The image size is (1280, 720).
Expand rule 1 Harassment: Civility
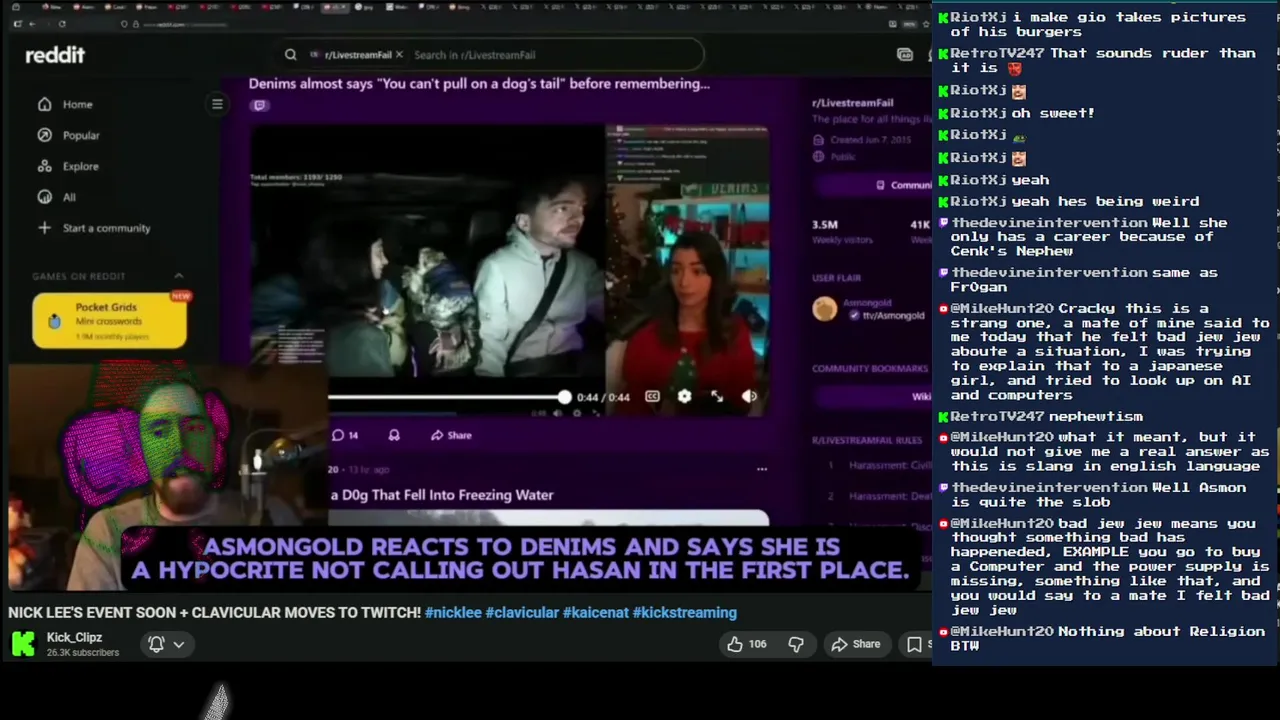[880, 465]
